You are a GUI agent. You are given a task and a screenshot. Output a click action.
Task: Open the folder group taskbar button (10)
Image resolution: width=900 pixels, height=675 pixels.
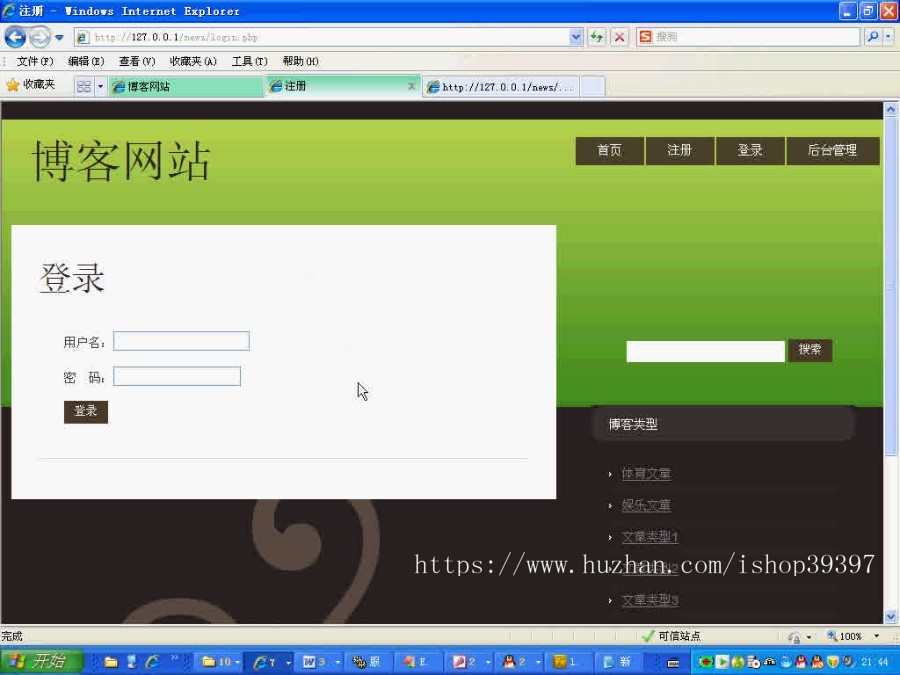click(220, 662)
